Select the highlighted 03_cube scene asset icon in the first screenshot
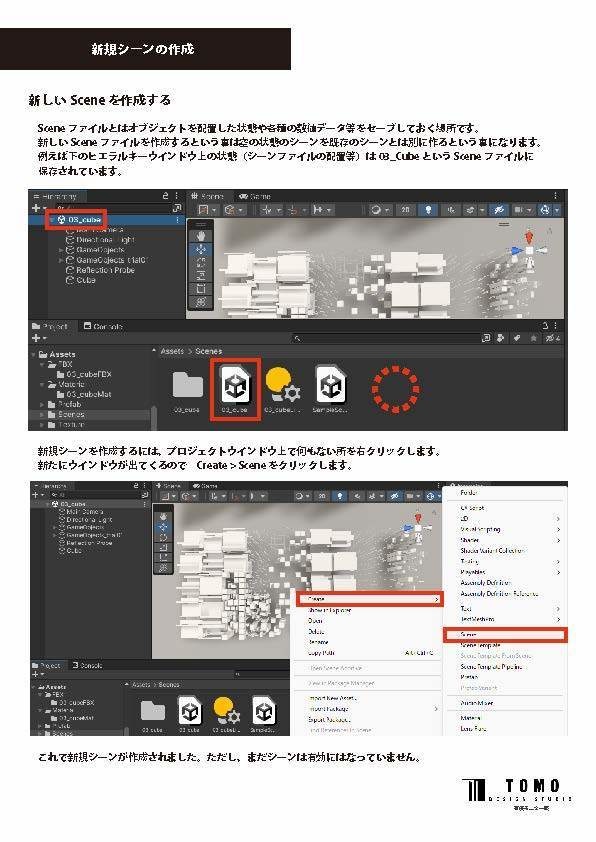The width and height of the screenshot is (596, 842). tap(236, 386)
